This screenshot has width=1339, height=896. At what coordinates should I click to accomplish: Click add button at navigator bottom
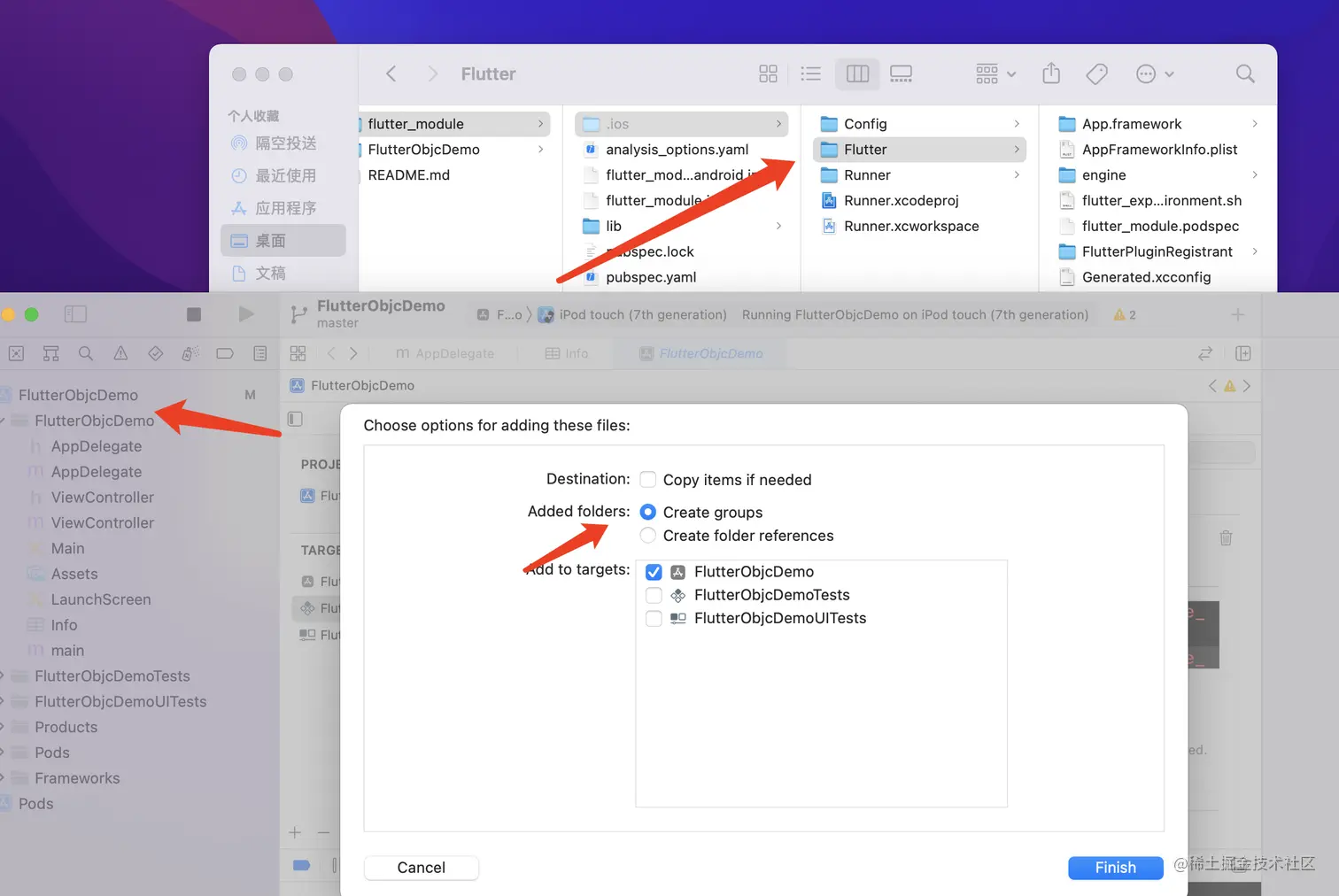[295, 832]
